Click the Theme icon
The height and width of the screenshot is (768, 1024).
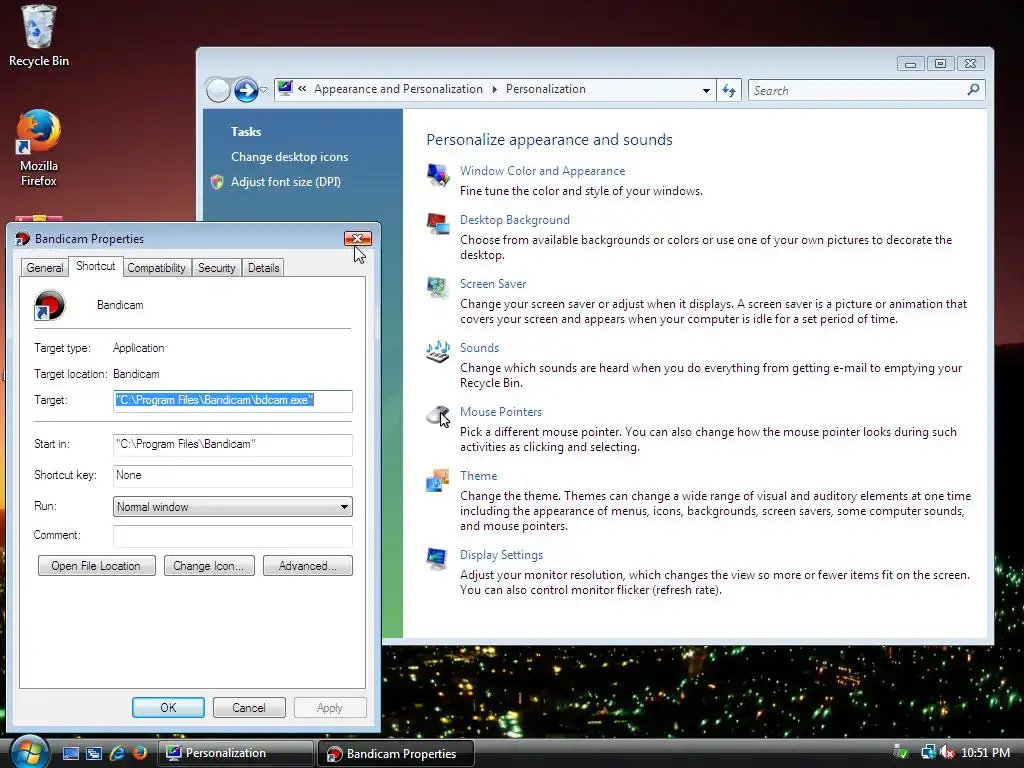(438, 480)
